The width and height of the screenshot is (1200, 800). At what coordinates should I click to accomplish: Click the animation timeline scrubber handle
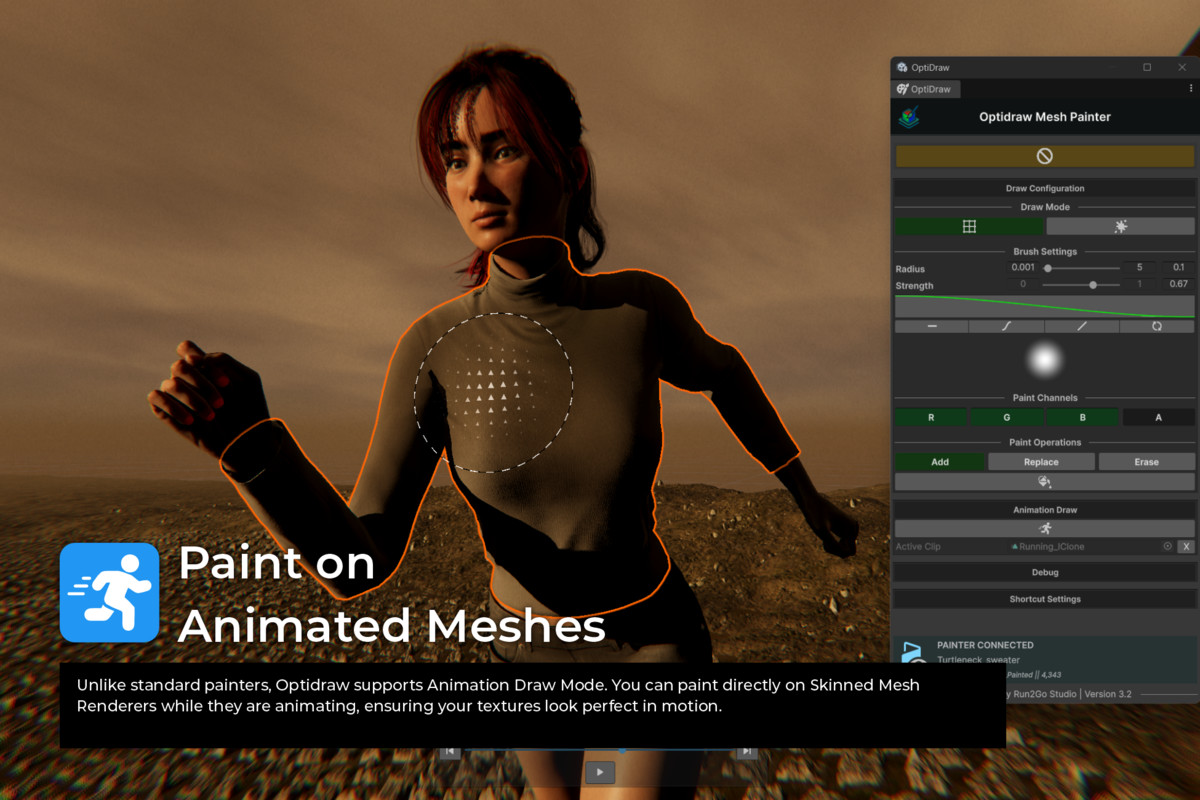coord(622,750)
